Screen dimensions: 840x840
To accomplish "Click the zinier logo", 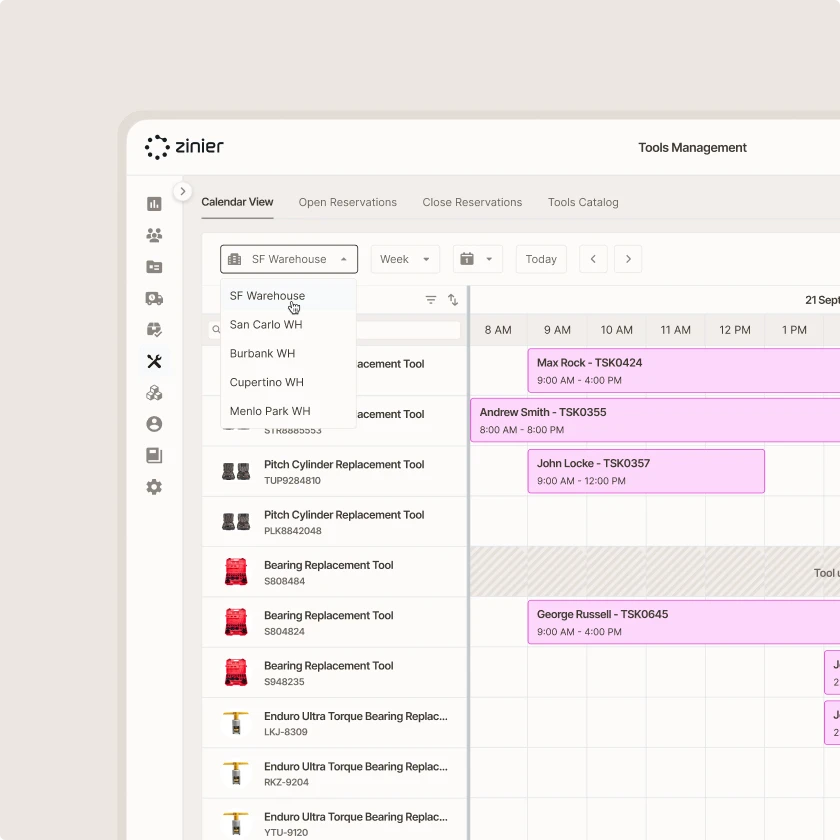I will [184, 147].
